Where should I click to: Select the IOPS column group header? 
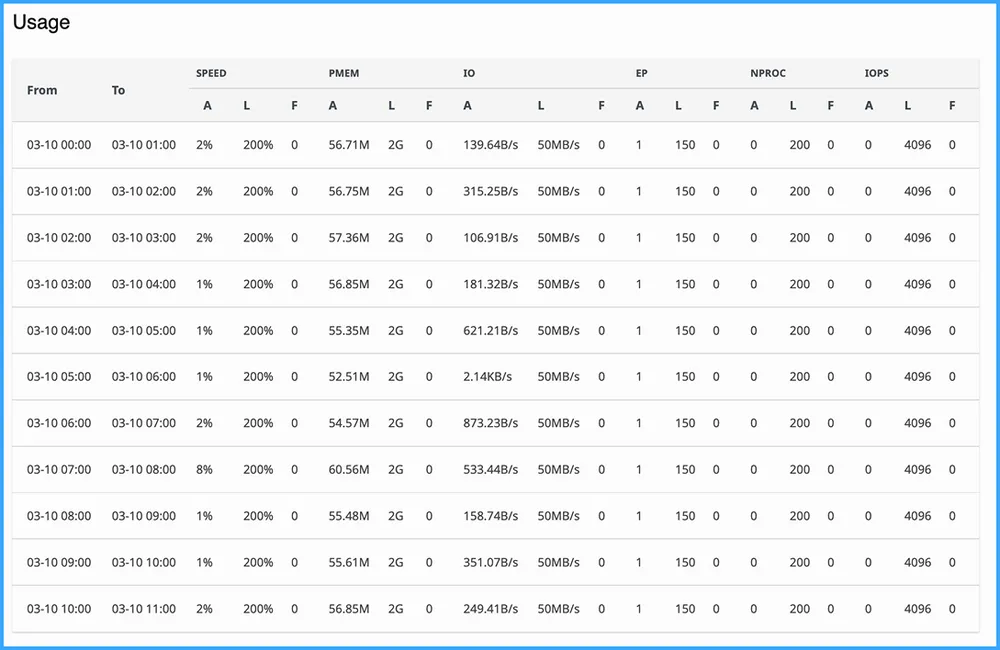pyautogui.click(x=877, y=73)
